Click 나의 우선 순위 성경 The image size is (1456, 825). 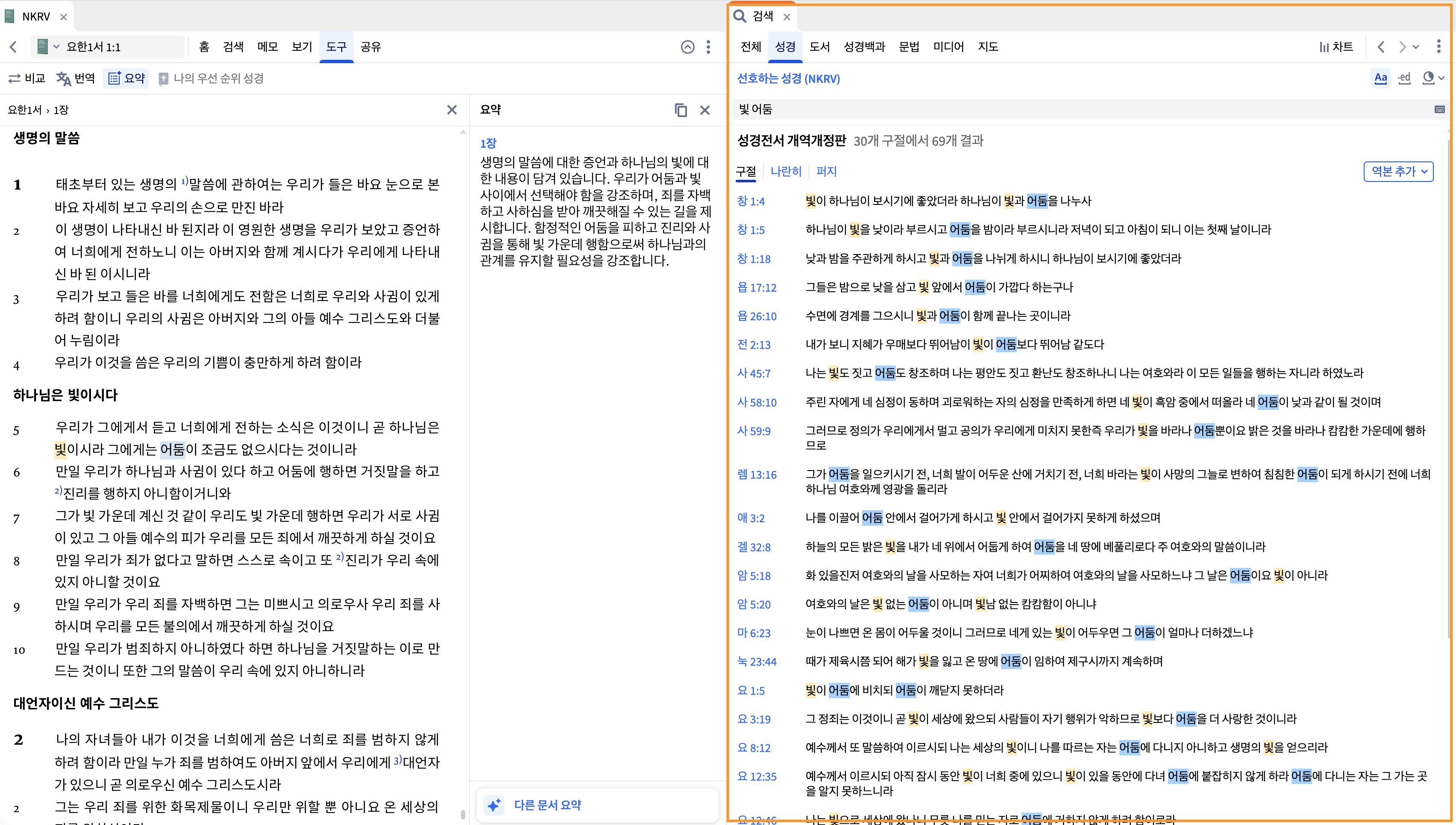211,78
